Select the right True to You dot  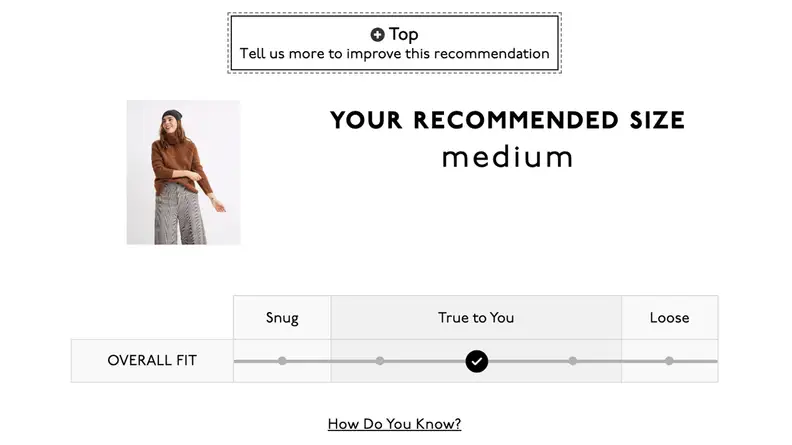(x=572, y=361)
